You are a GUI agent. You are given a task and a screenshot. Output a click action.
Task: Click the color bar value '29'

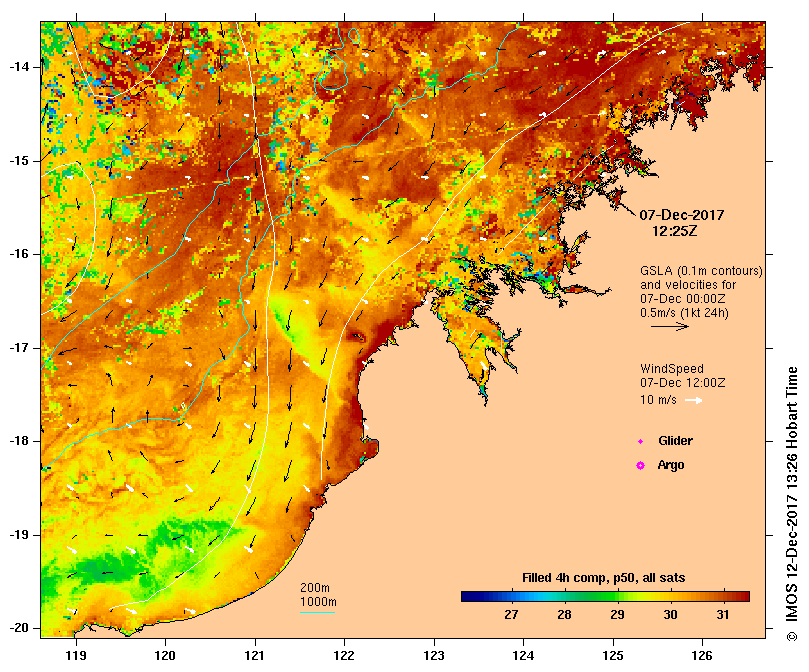pyautogui.click(x=618, y=615)
